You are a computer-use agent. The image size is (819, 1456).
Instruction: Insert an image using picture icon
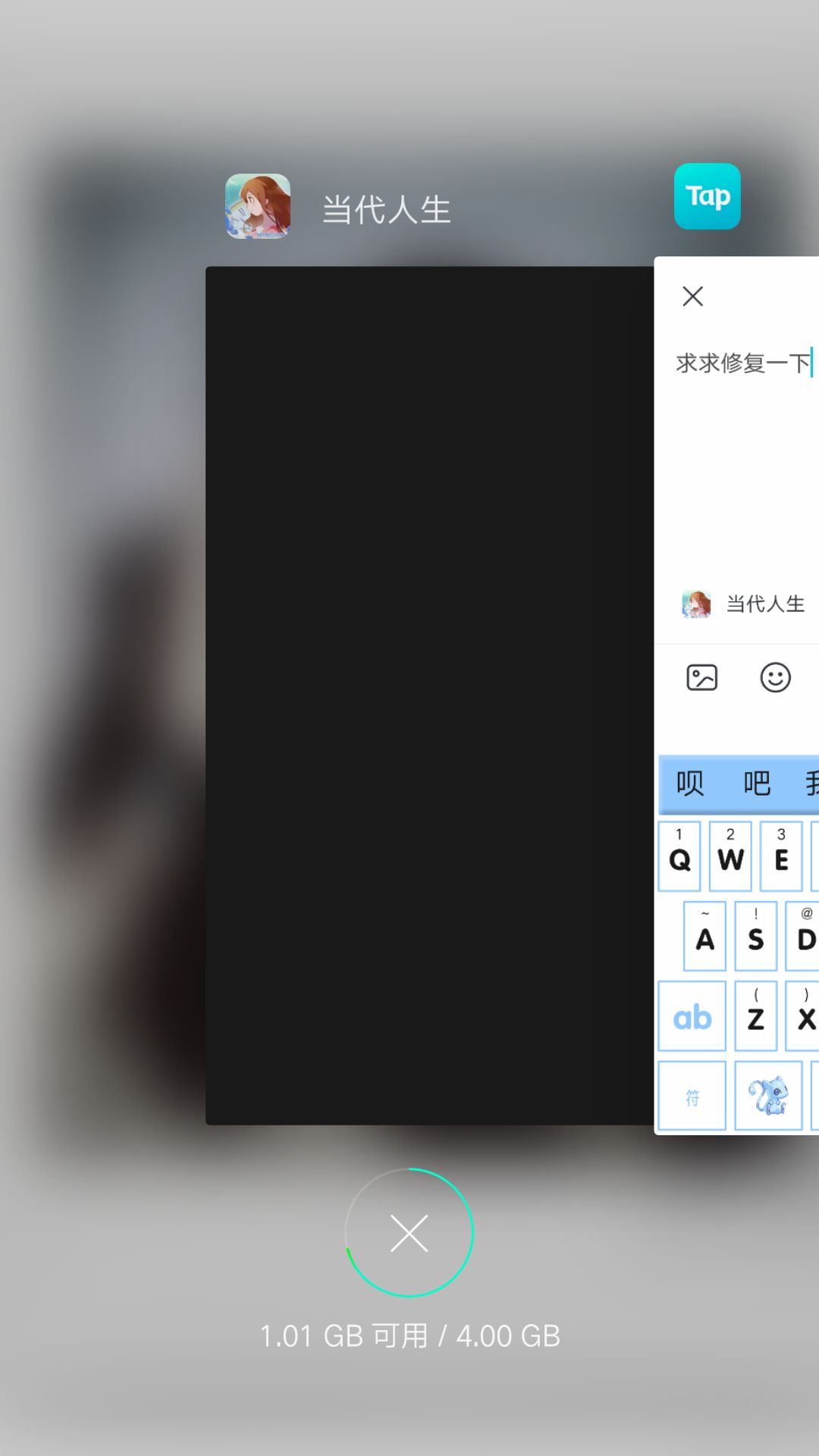coord(702,677)
